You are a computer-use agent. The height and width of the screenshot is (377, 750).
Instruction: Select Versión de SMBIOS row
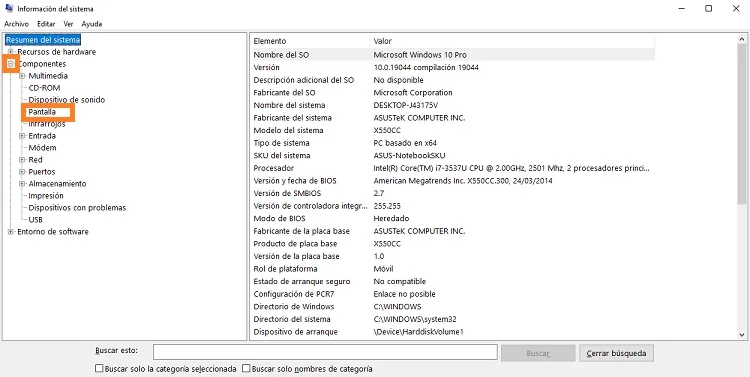[452, 193]
